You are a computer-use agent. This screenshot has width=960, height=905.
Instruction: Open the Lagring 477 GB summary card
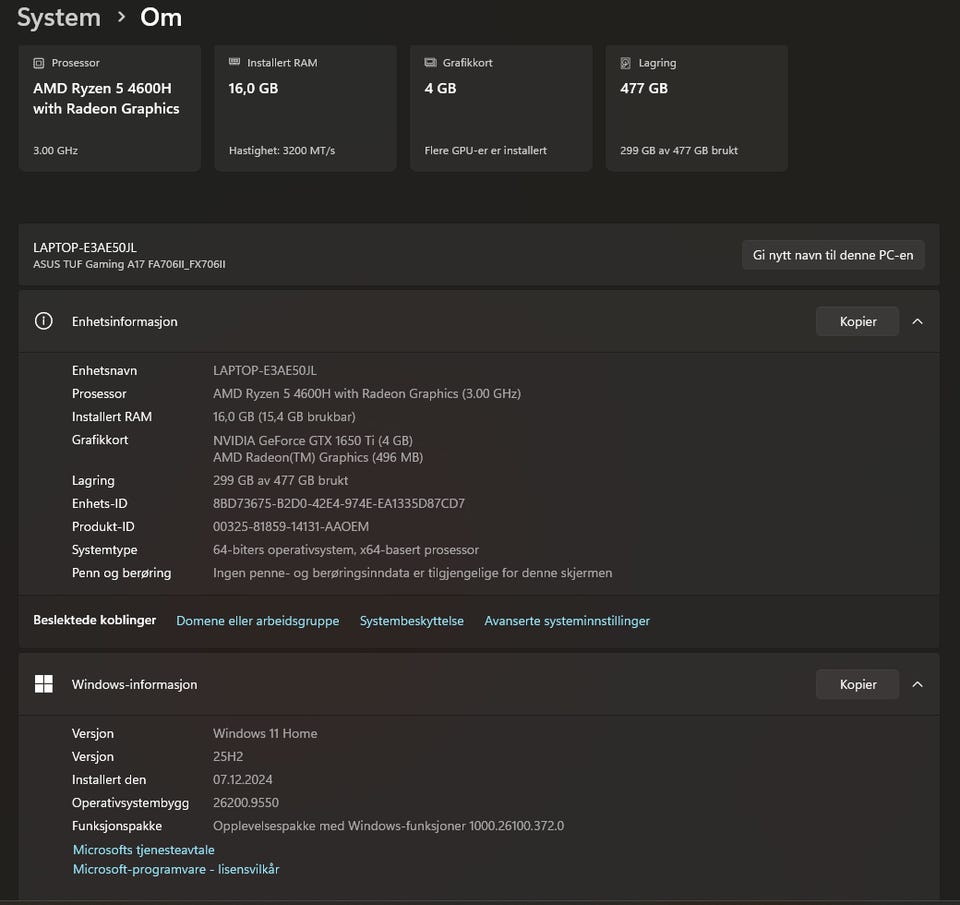tap(697, 108)
